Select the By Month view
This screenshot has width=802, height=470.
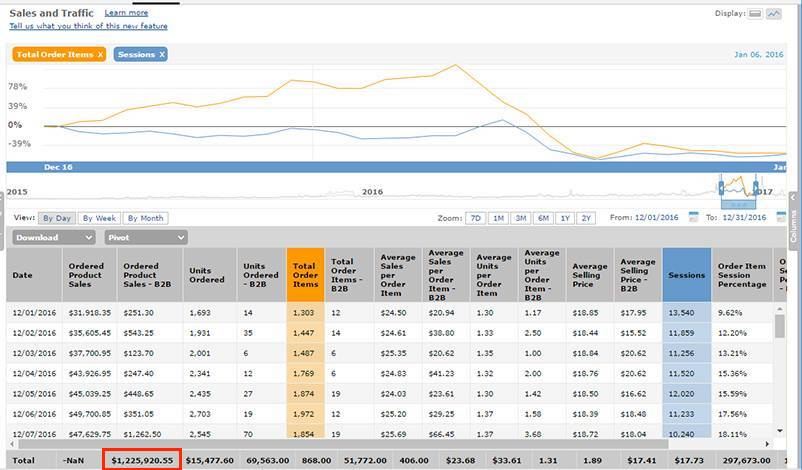(x=145, y=218)
